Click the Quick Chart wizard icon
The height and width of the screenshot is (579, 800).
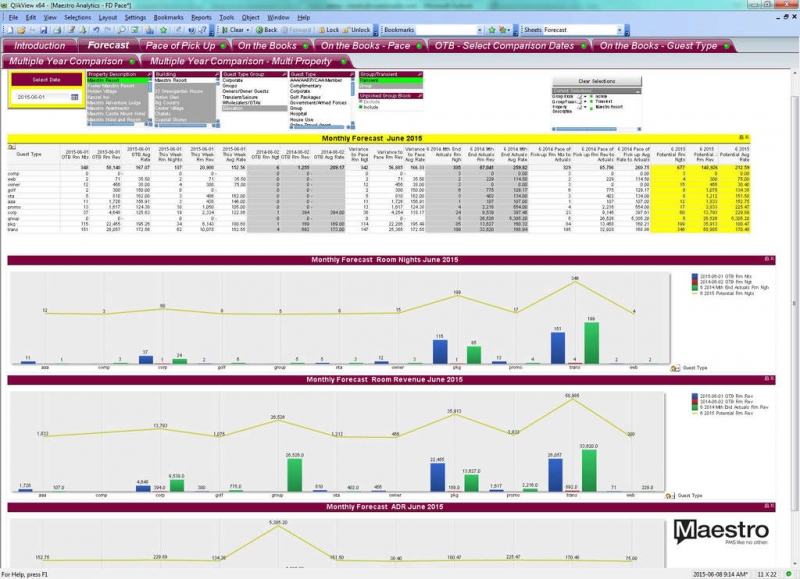[x=149, y=30]
